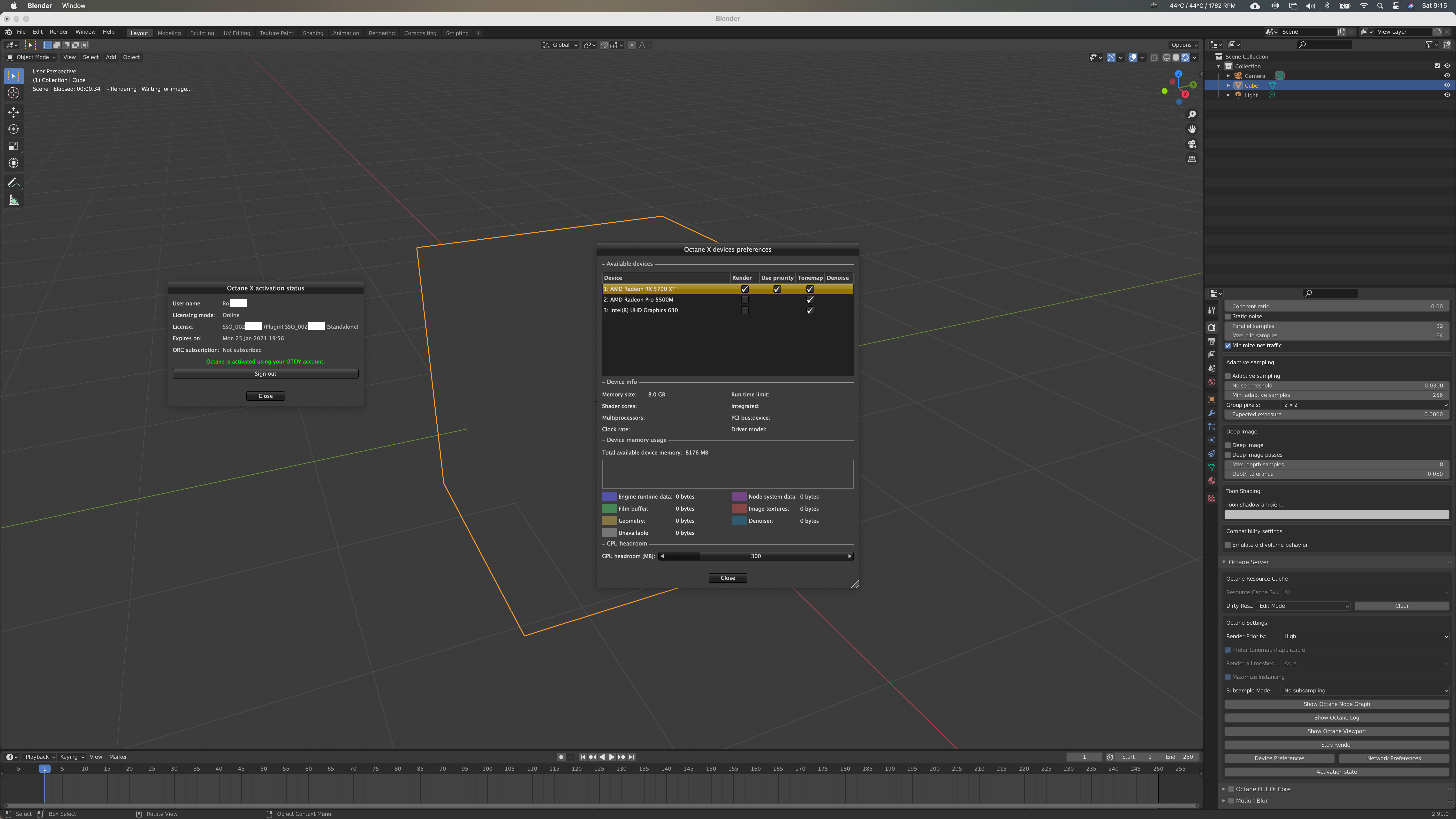Open the Modifier wrench properties tab
The height and width of the screenshot is (819, 1456).
tap(1212, 413)
